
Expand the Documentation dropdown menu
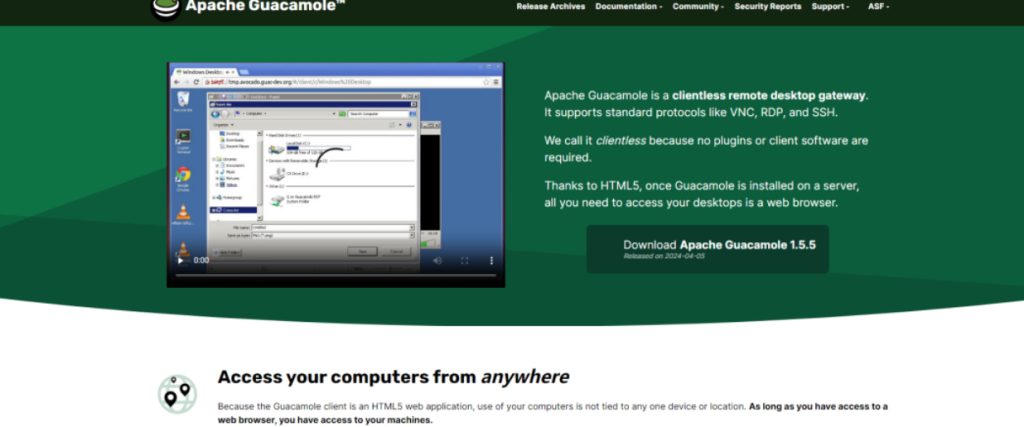click(x=629, y=6)
